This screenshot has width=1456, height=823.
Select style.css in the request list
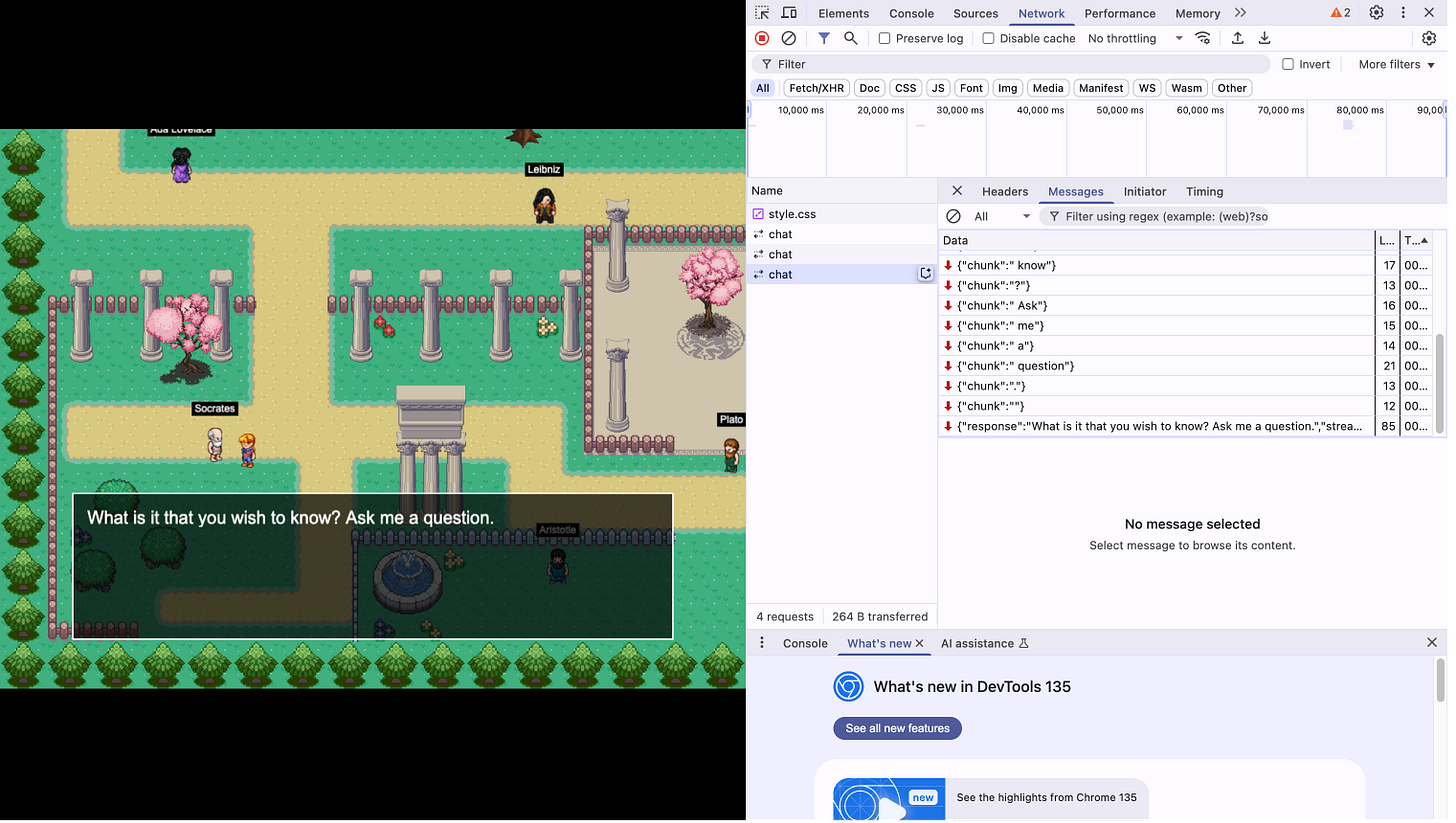[842, 214]
